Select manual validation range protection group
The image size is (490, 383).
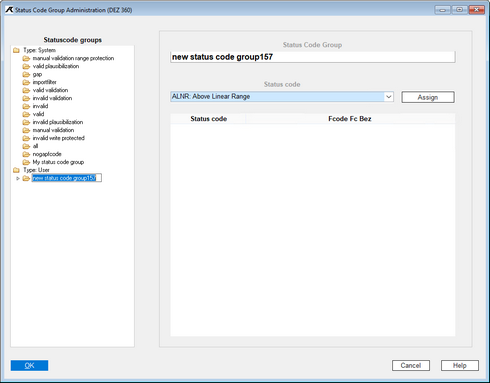73,58
